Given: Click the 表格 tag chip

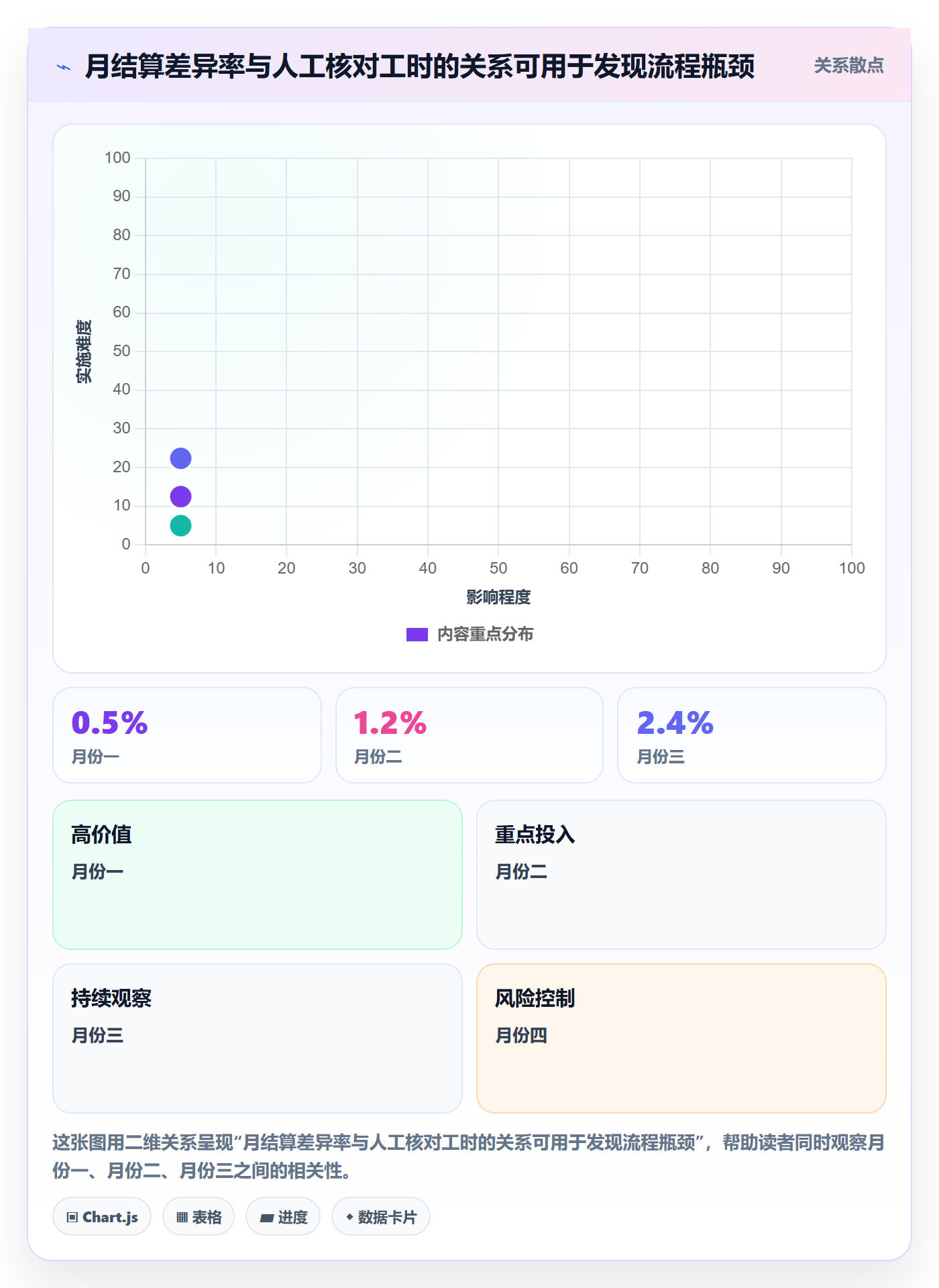Looking at the screenshot, I should point(199,1216).
